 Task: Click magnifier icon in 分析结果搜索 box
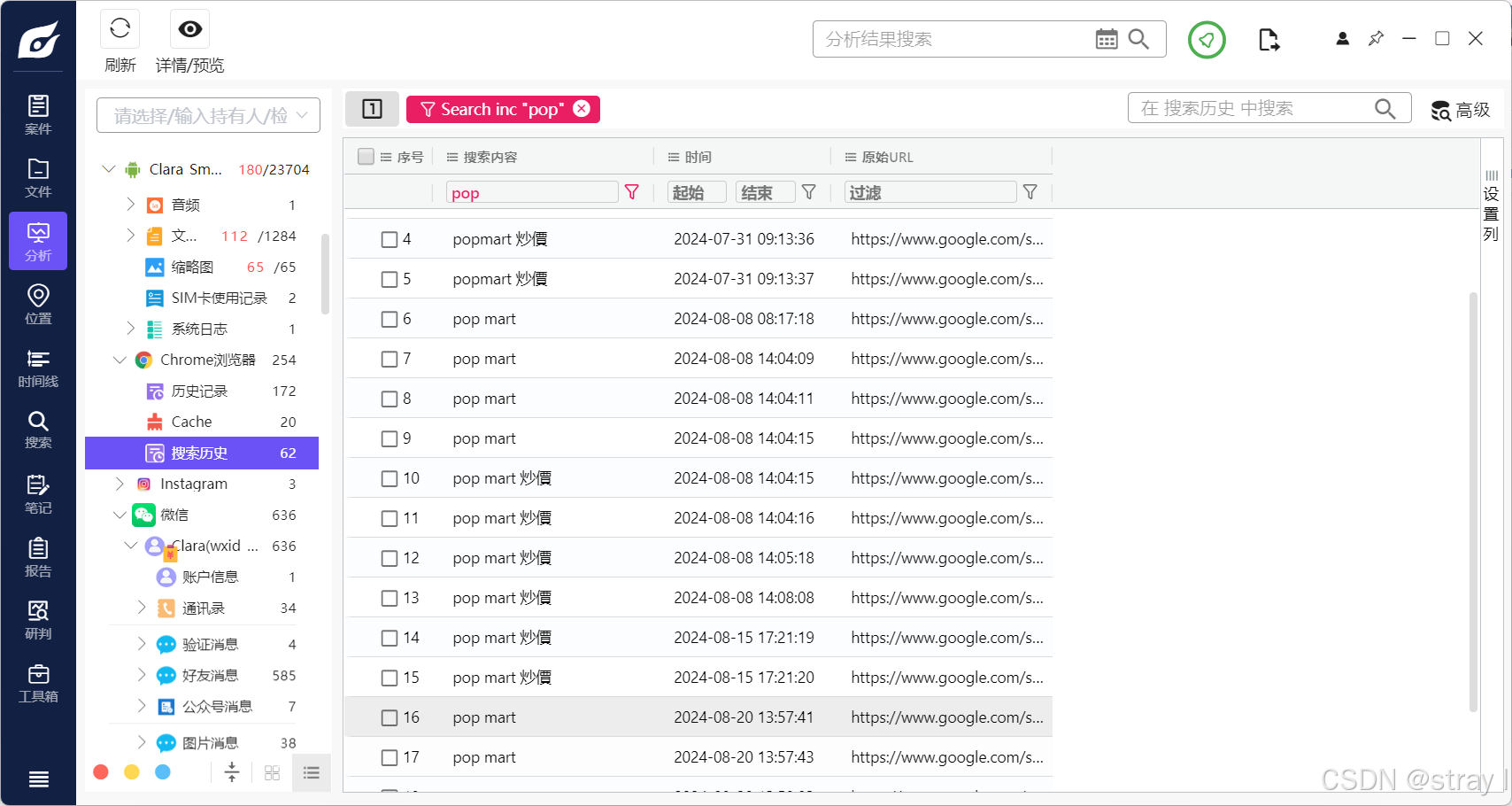pyautogui.click(x=1139, y=39)
